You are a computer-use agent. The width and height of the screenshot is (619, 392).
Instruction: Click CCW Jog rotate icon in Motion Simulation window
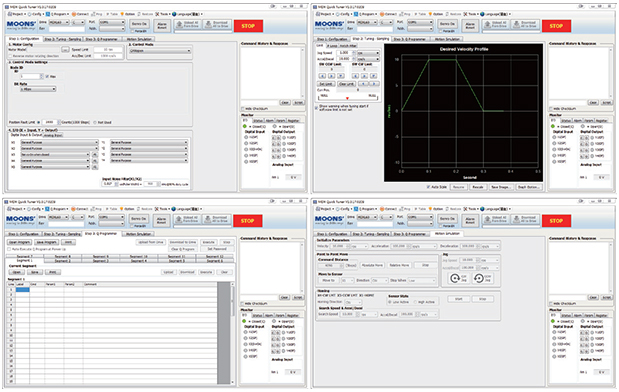[x=478, y=278]
